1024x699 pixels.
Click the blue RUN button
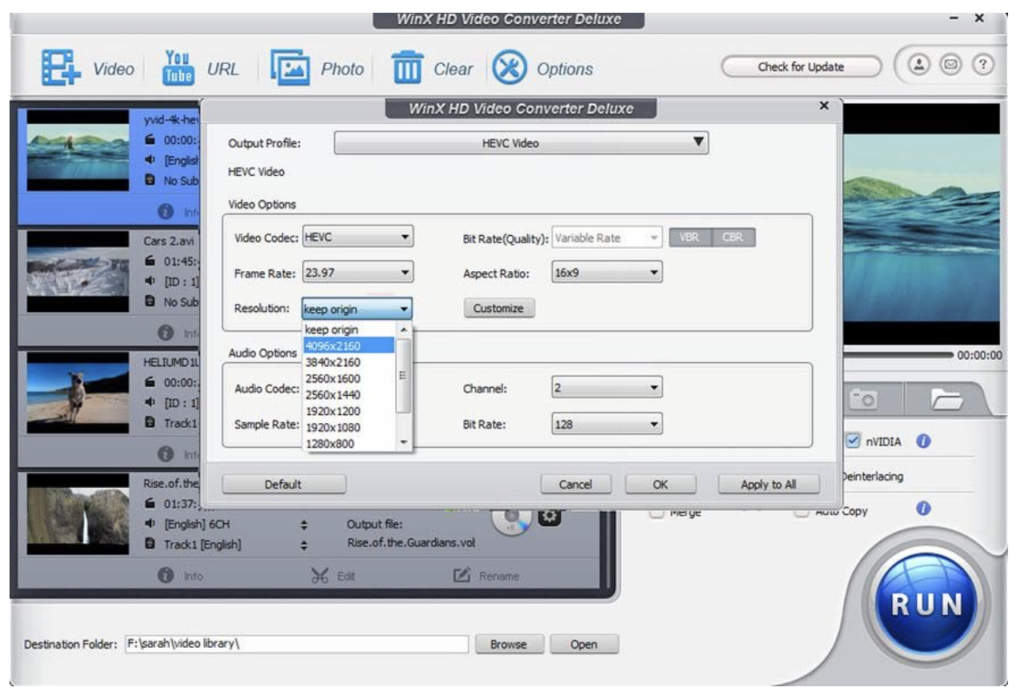(x=927, y=604)
